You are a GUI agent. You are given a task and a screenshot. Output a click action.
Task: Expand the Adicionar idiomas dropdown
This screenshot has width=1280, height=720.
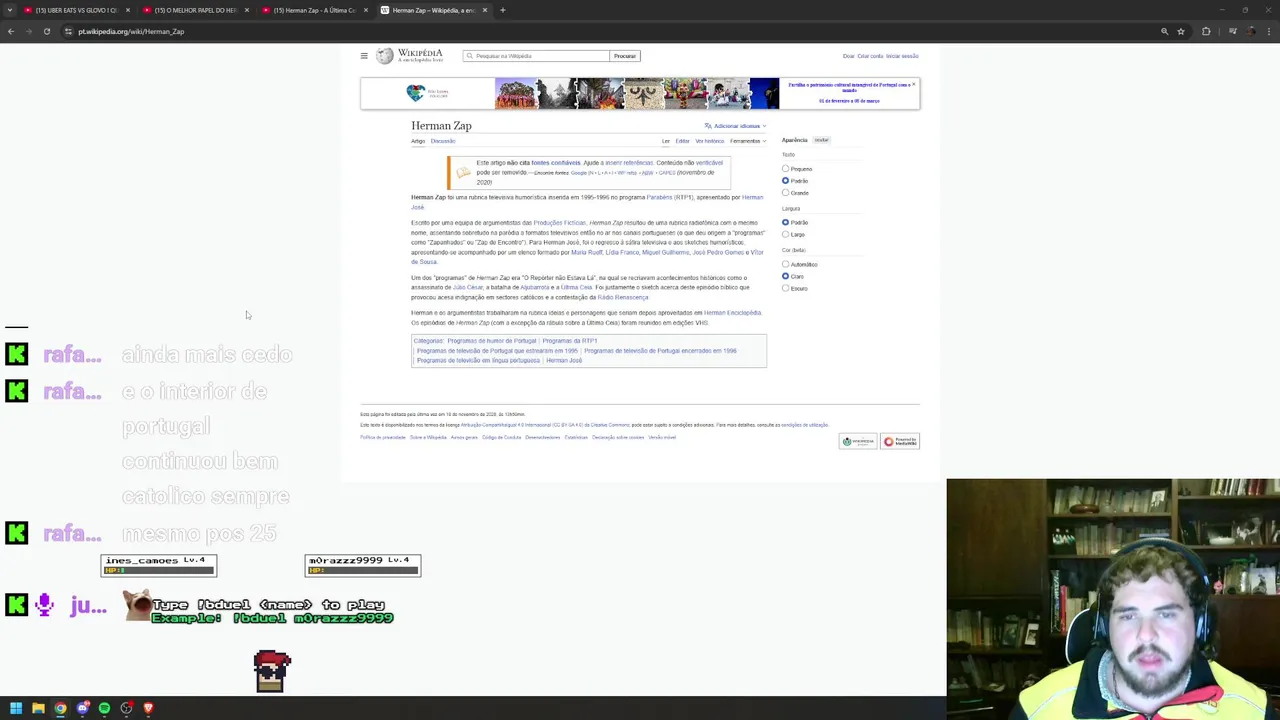pyautogui.click(x=735, y=126)
